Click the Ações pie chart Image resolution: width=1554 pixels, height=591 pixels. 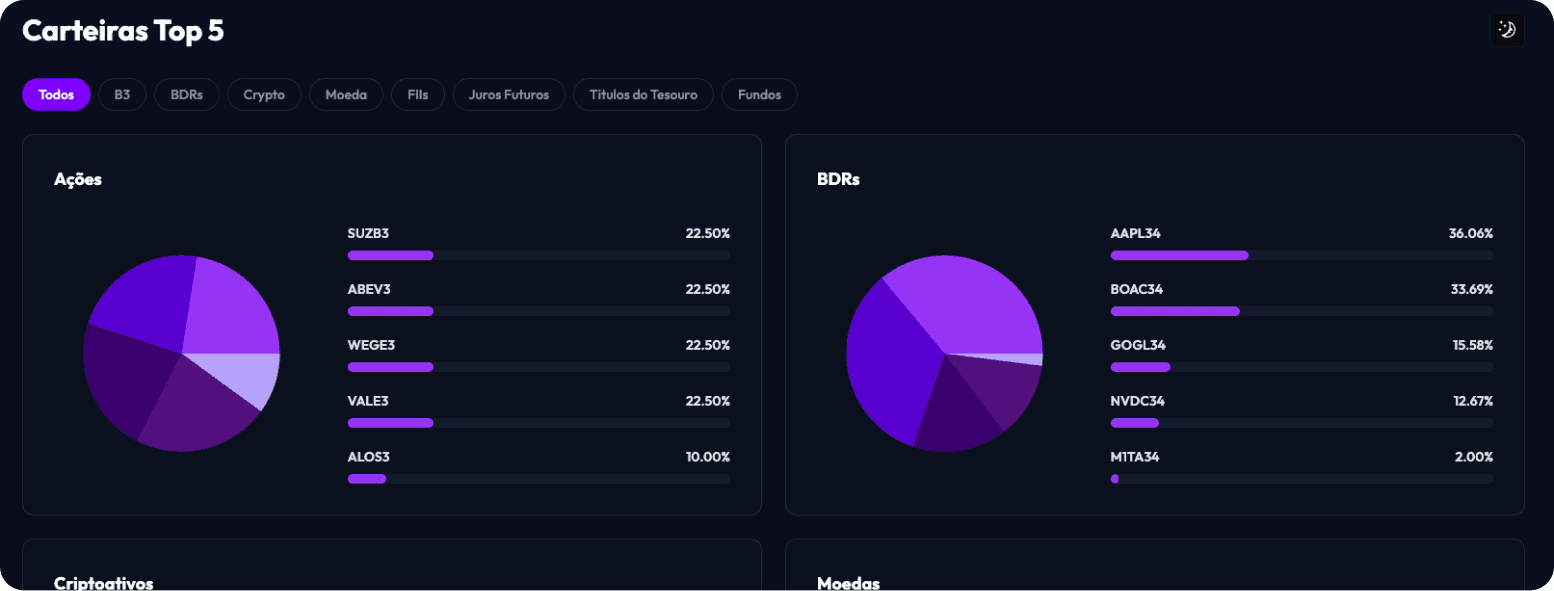pyautogui.click(x=182, y=353)
